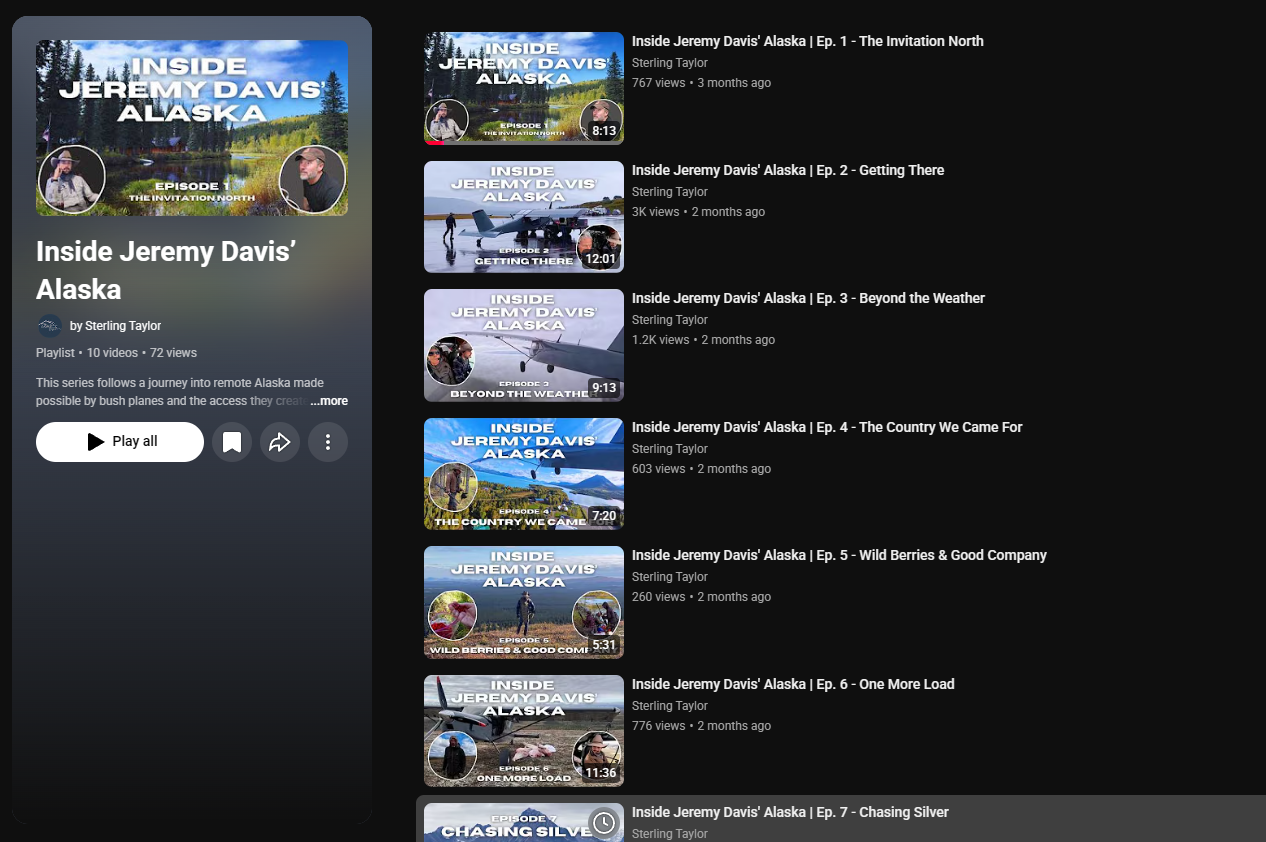Open video title 'Ep. 7 - Chasing Silver'
Viewport: 1266px width, 842px height.
790,812
